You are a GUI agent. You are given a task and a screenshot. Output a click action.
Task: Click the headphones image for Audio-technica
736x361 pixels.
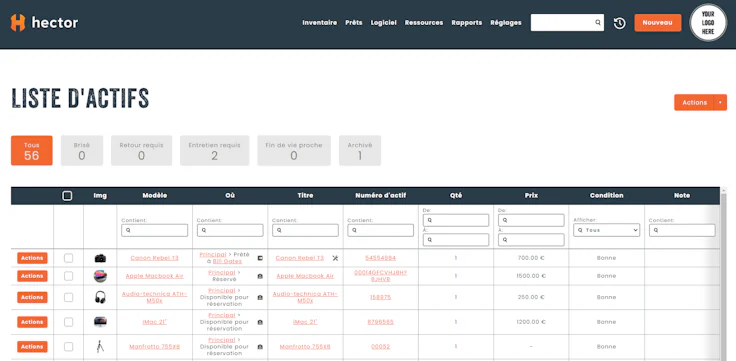[x=100, y=297]
